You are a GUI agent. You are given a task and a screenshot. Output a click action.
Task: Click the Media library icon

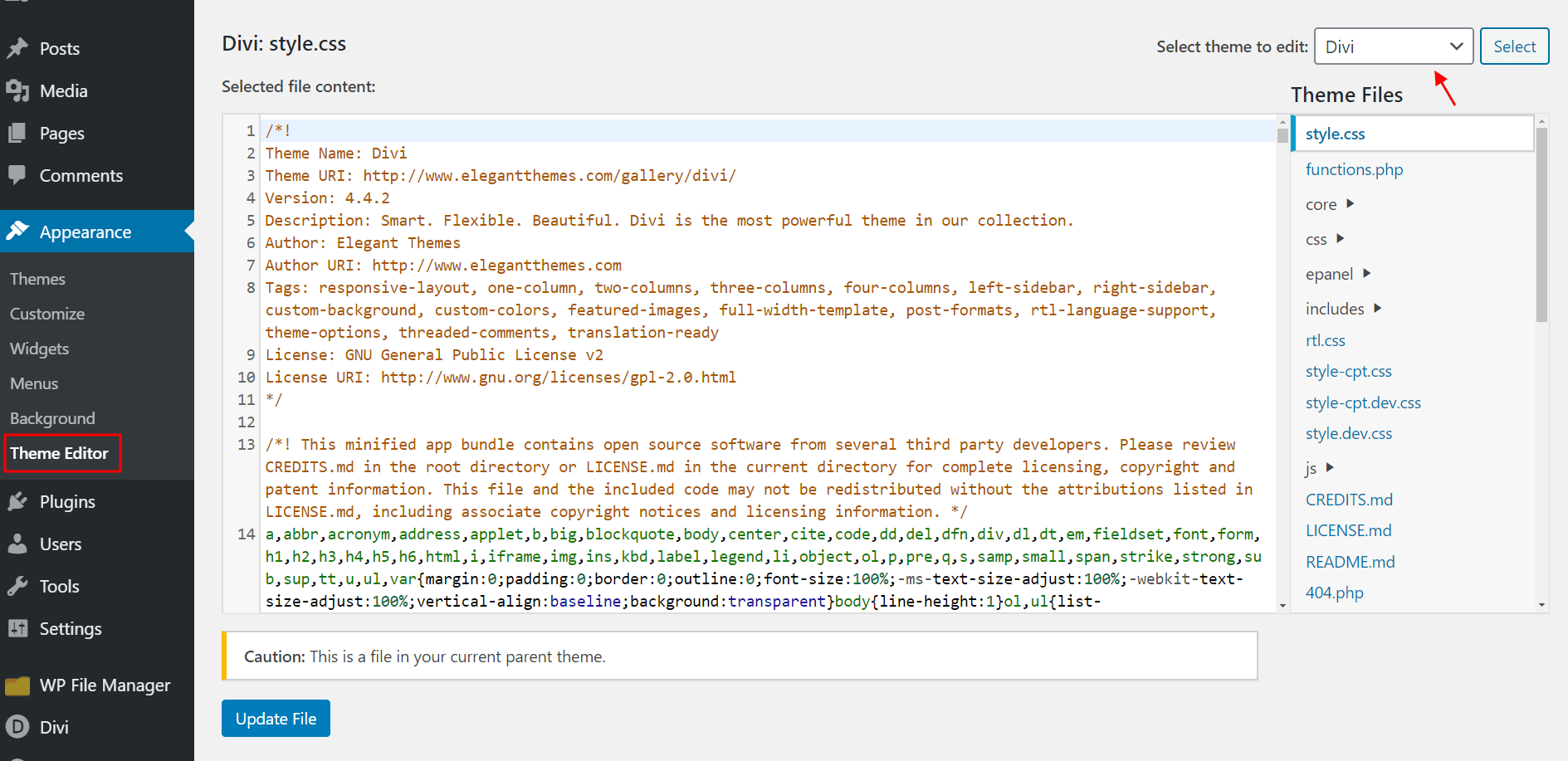[x=17, y=90]
